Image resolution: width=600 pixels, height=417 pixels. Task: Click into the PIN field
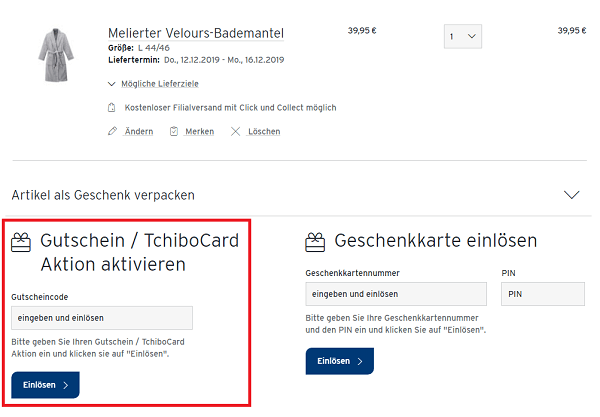point(542,294)
